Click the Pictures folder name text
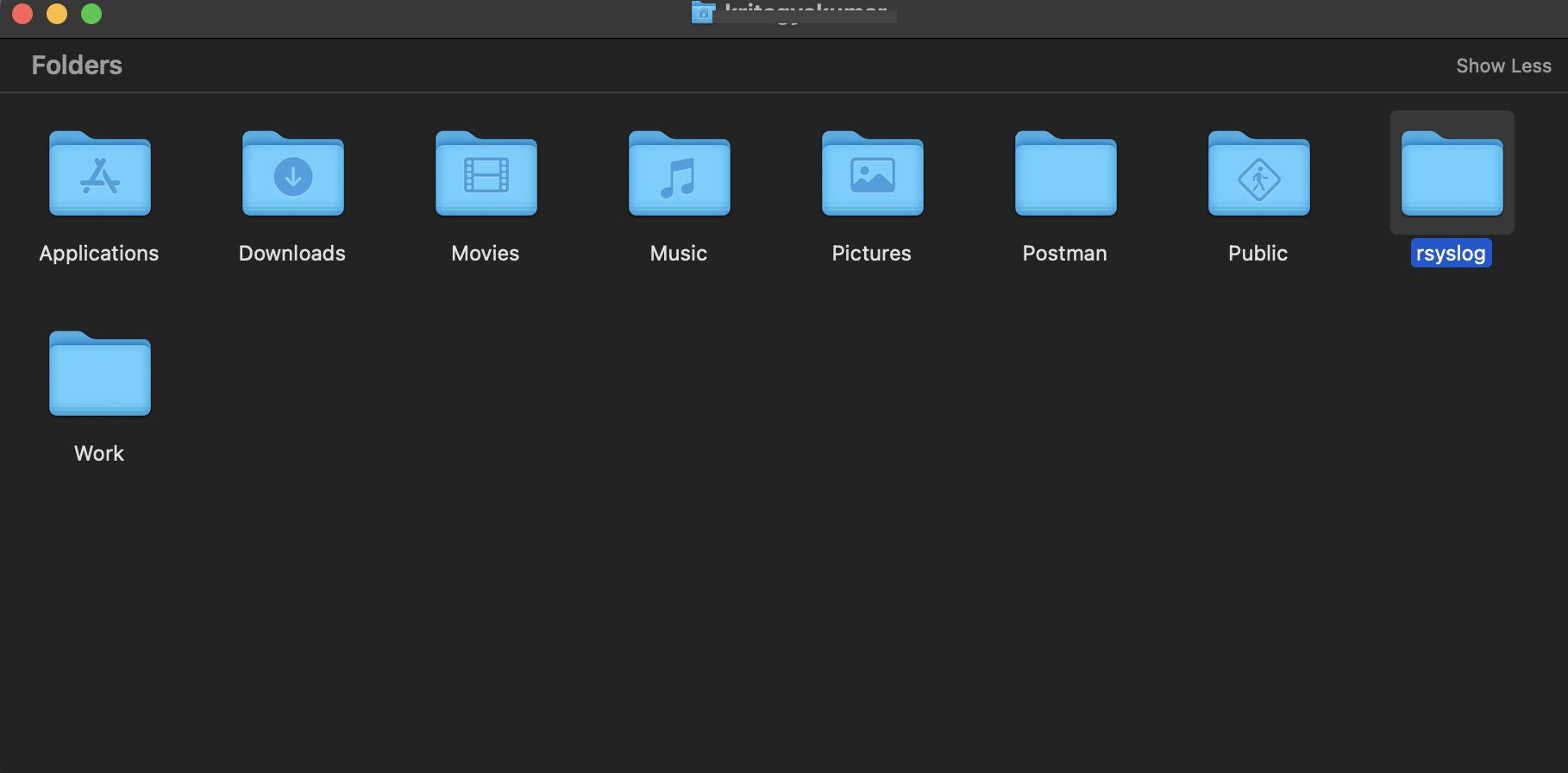The width and height of the screenshot is (1568, 773). [871, 254]
